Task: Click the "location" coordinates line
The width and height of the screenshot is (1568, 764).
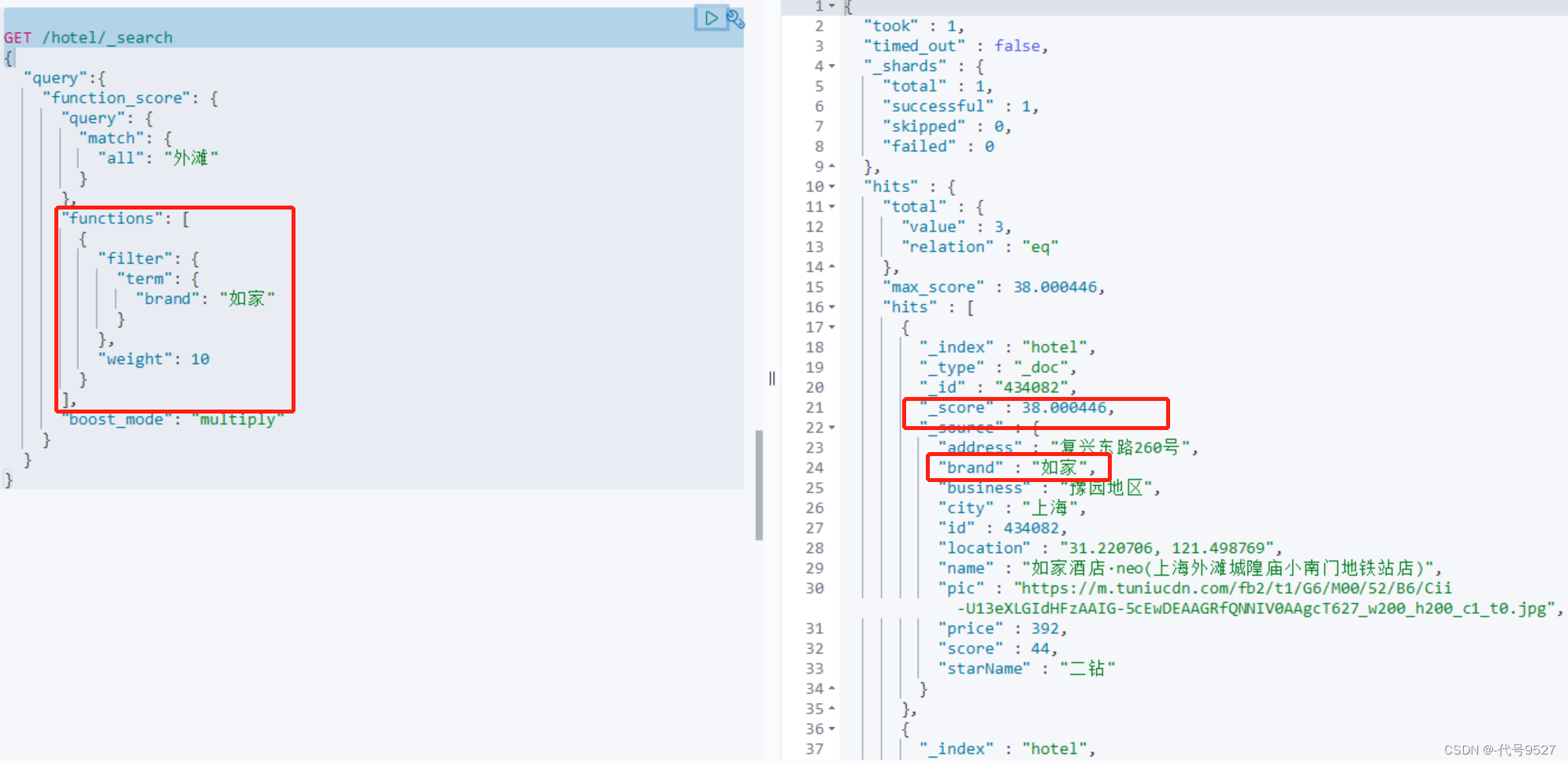Action: click(x=1109, y=548)
